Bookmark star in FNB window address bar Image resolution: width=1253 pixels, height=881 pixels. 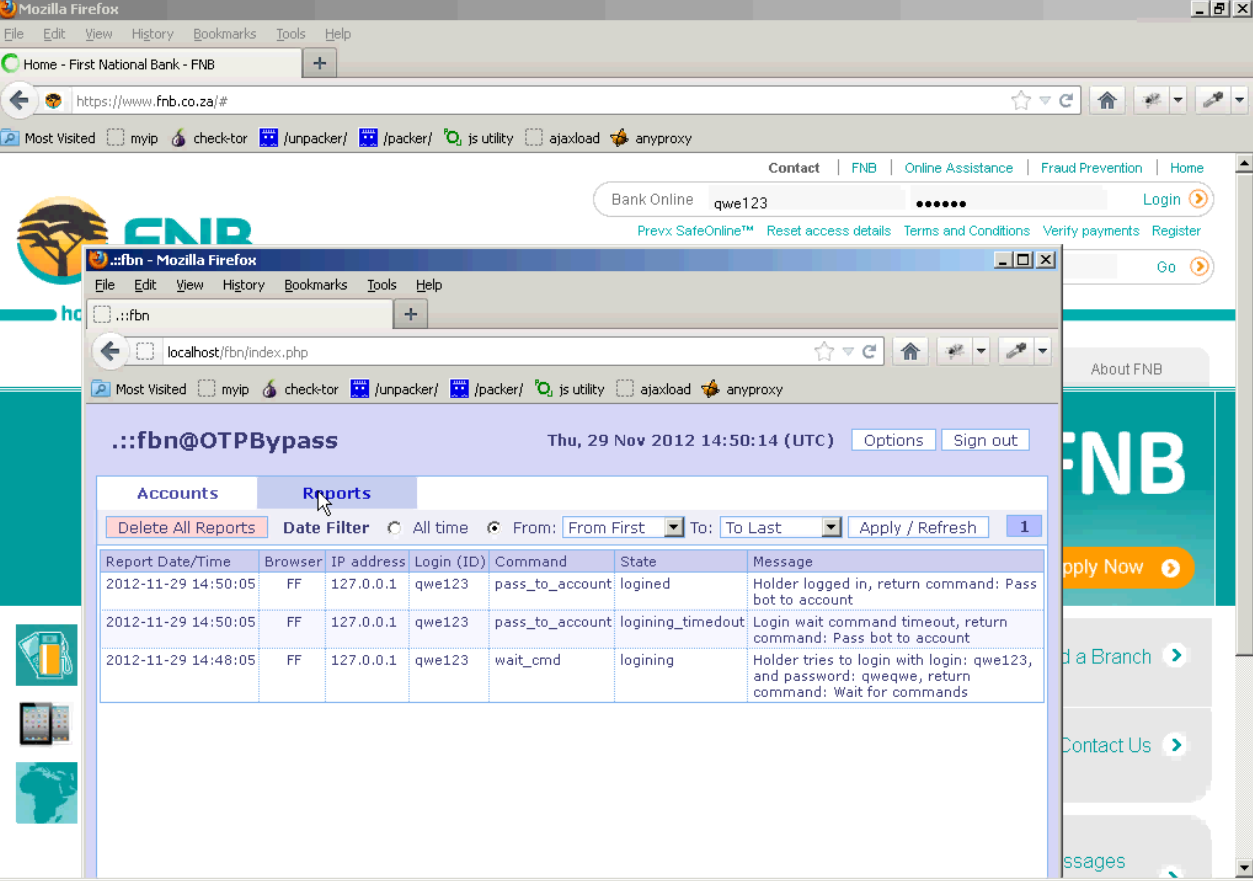[1021, 101]
